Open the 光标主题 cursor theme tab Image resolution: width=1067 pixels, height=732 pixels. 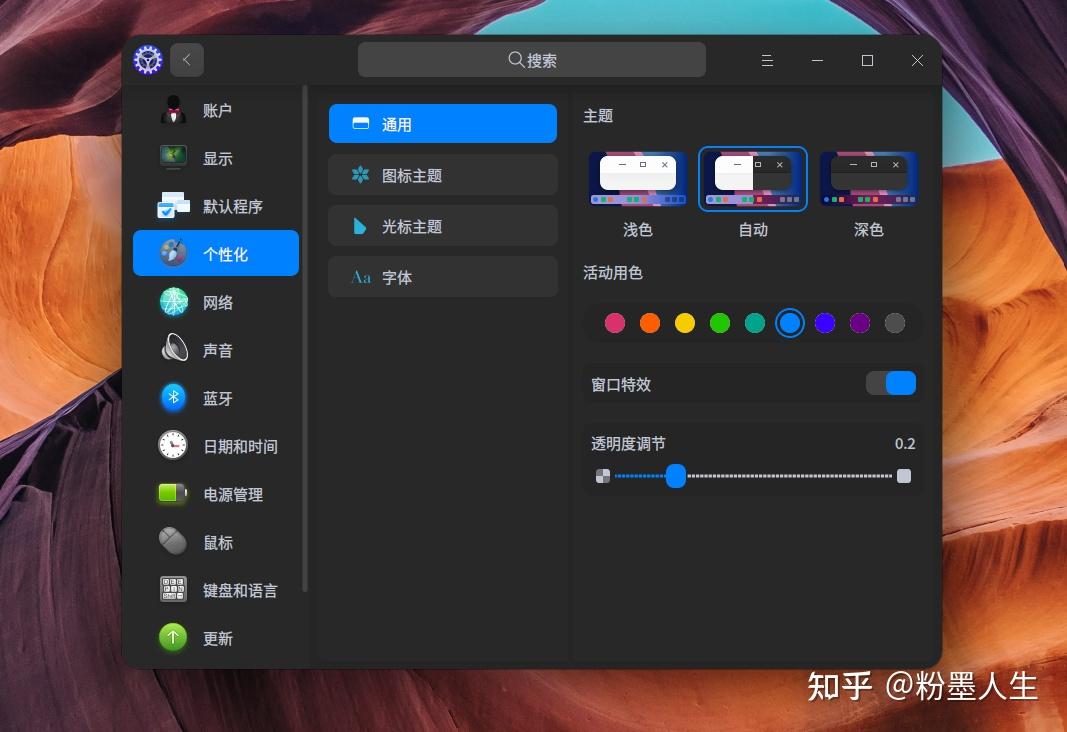pos(443,226)
